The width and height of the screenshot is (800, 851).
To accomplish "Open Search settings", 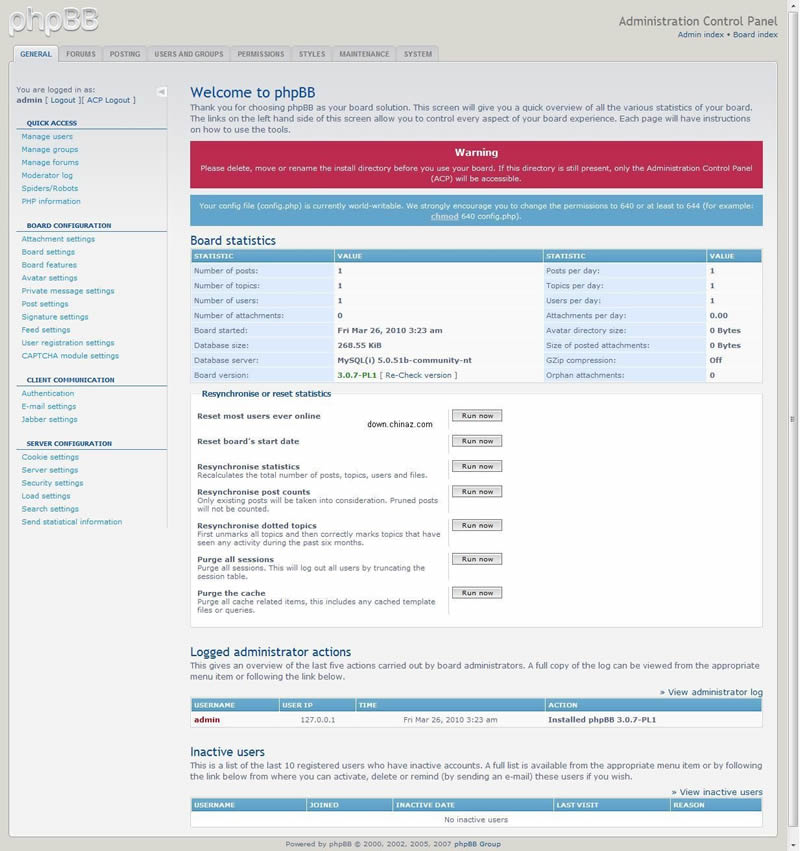I will tap(50, 509).
